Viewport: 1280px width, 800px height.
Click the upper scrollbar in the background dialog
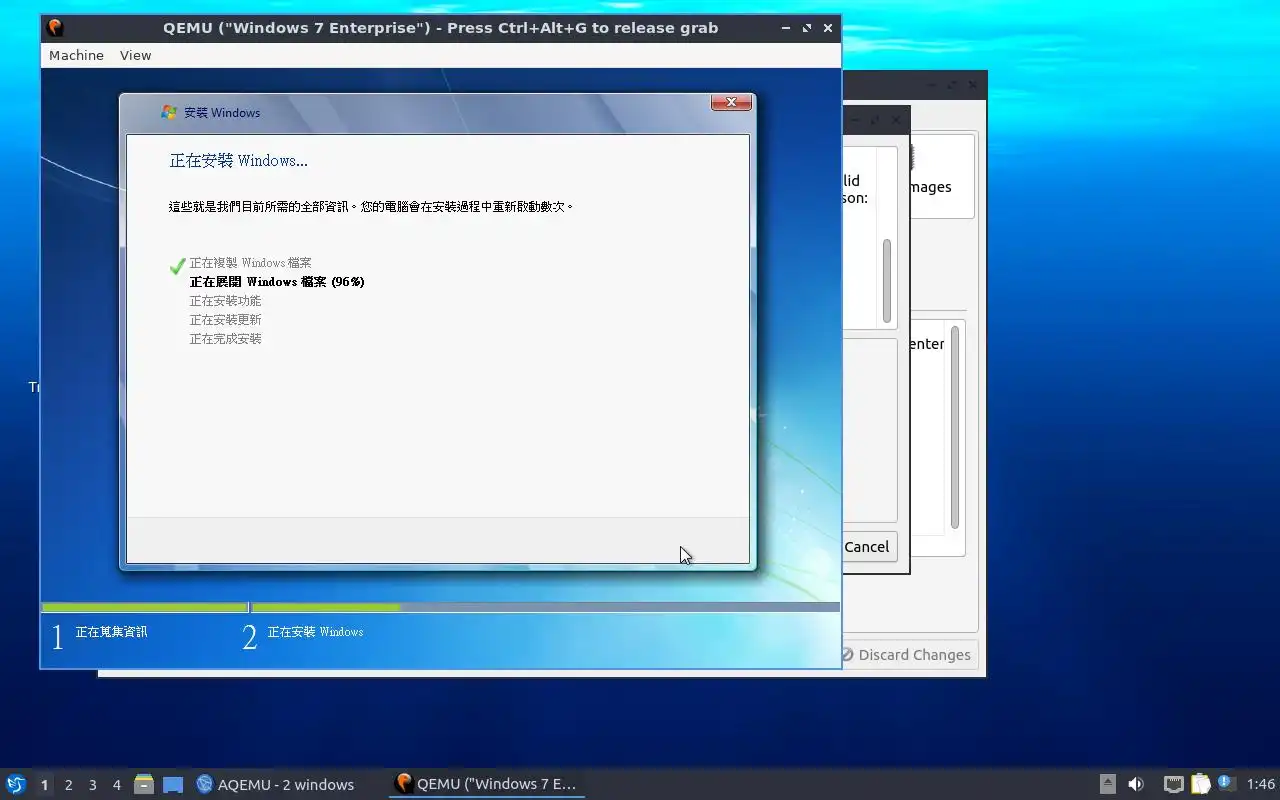click(886, 281)
